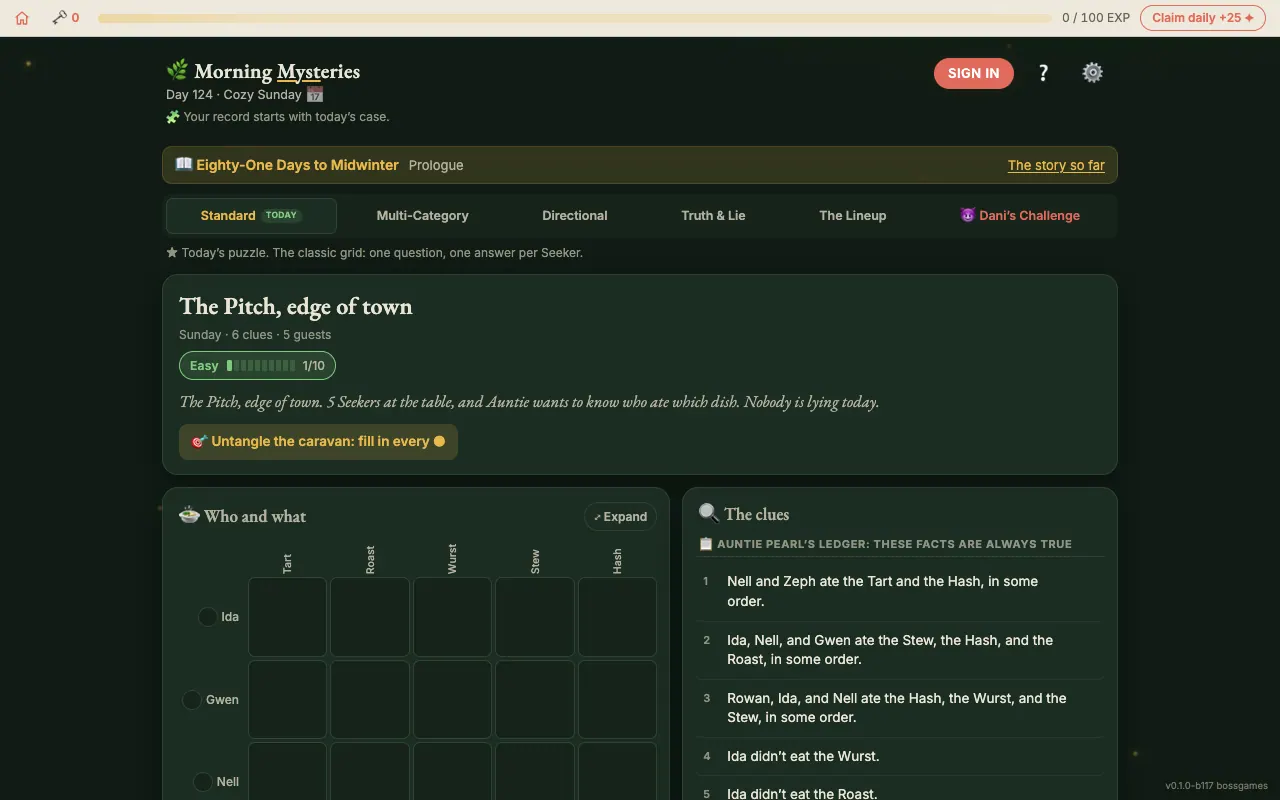
Task: Expand the Who and what grid
Action: pos(620,517)
